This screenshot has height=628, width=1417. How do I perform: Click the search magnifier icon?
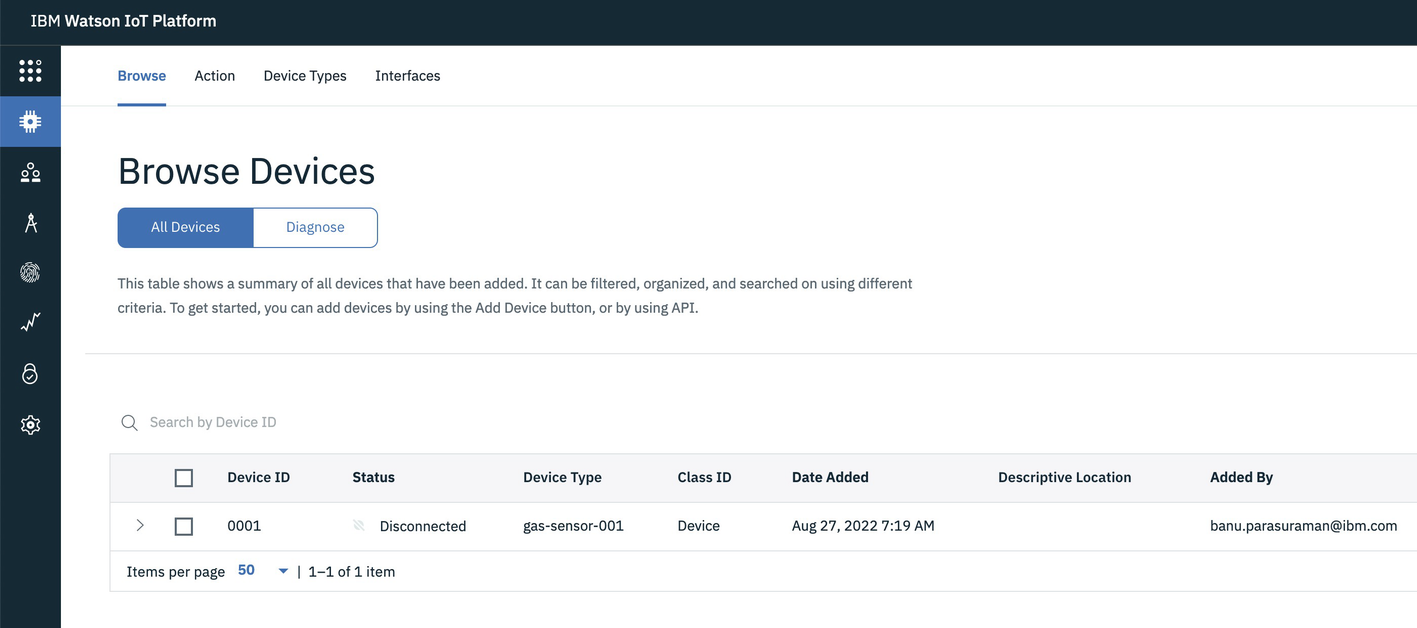[x=129, y=423]
